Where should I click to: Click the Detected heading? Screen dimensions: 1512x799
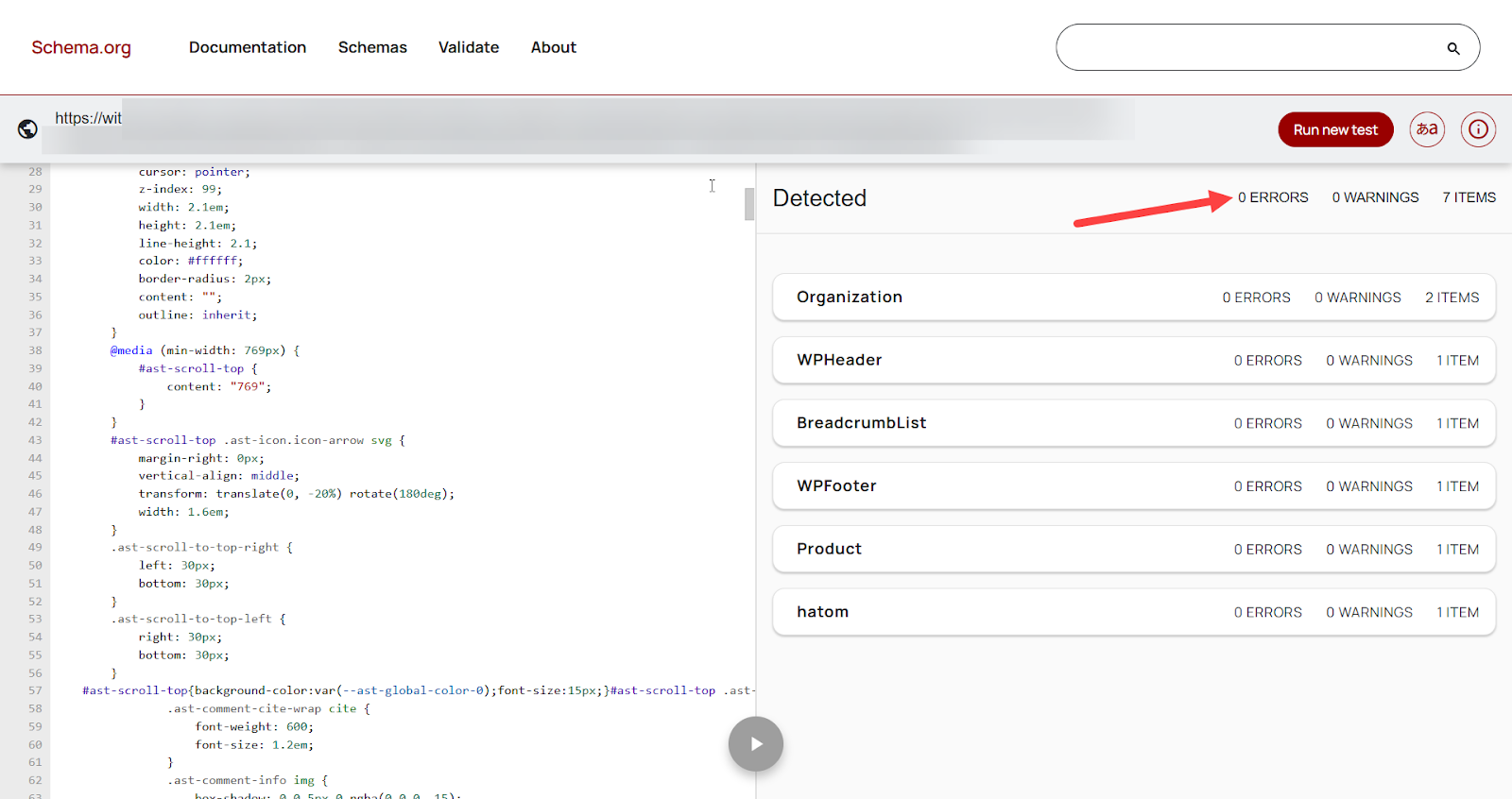coord(819,198)
